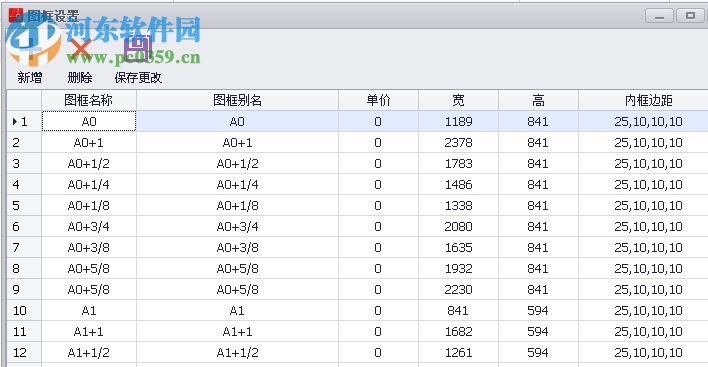
Task: Click width value 1682
Action: (x=458, y=331)
